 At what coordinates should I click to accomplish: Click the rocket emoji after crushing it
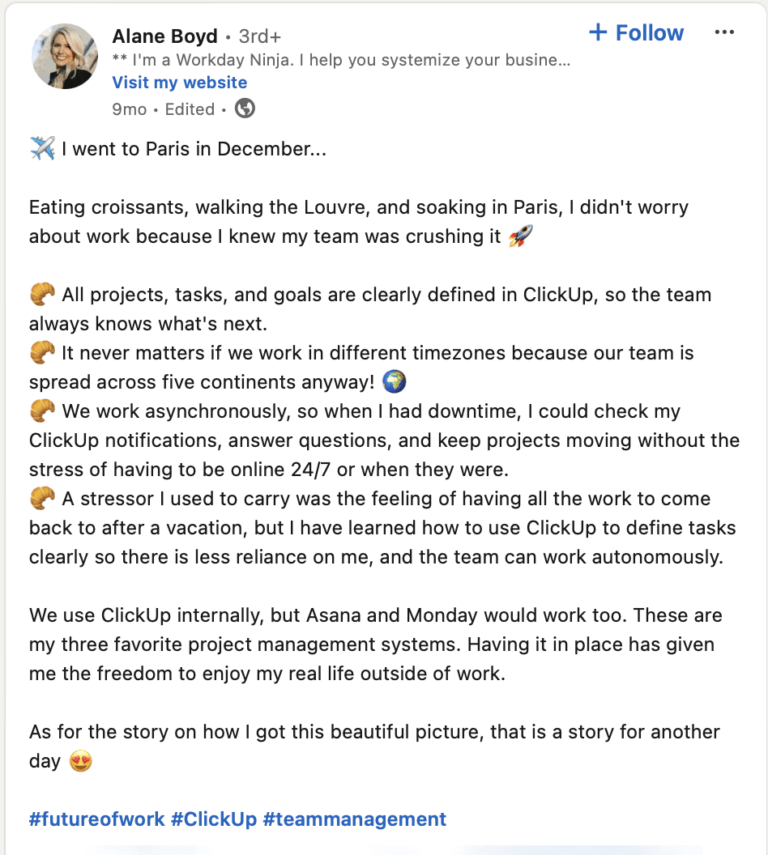click(x=520, y=237)
